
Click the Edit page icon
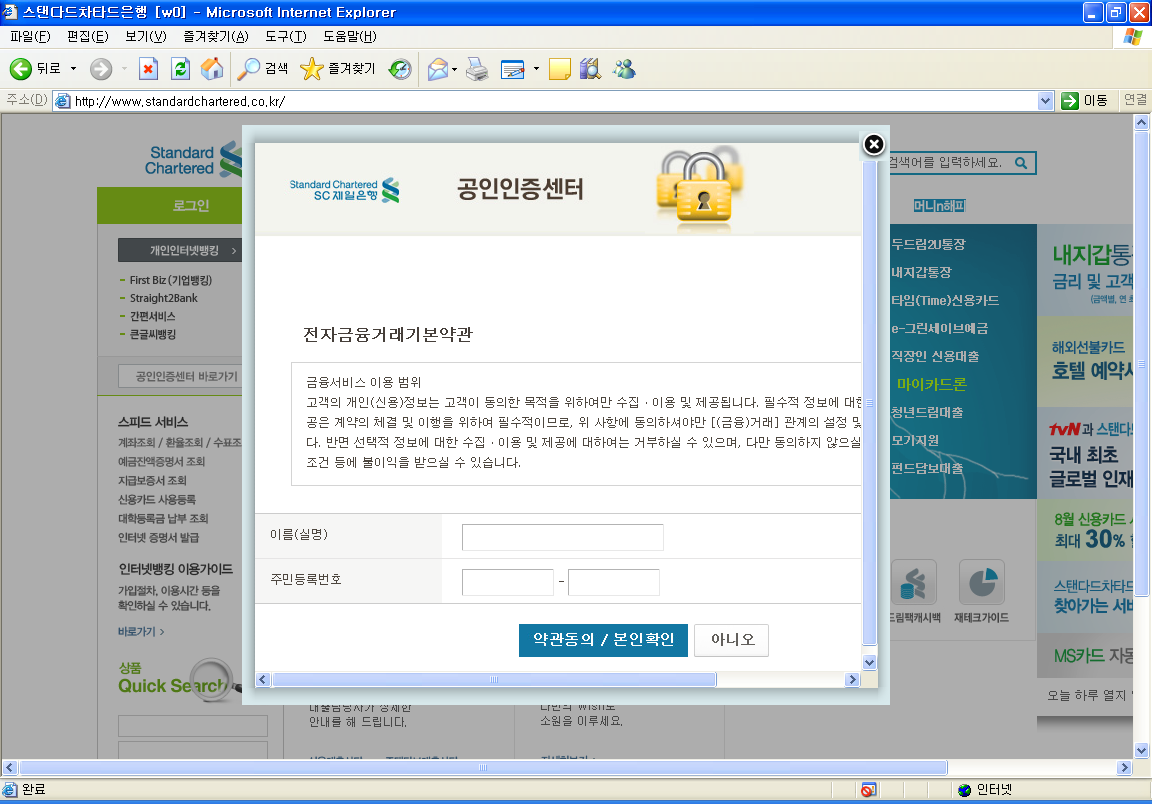click(513, 69)
